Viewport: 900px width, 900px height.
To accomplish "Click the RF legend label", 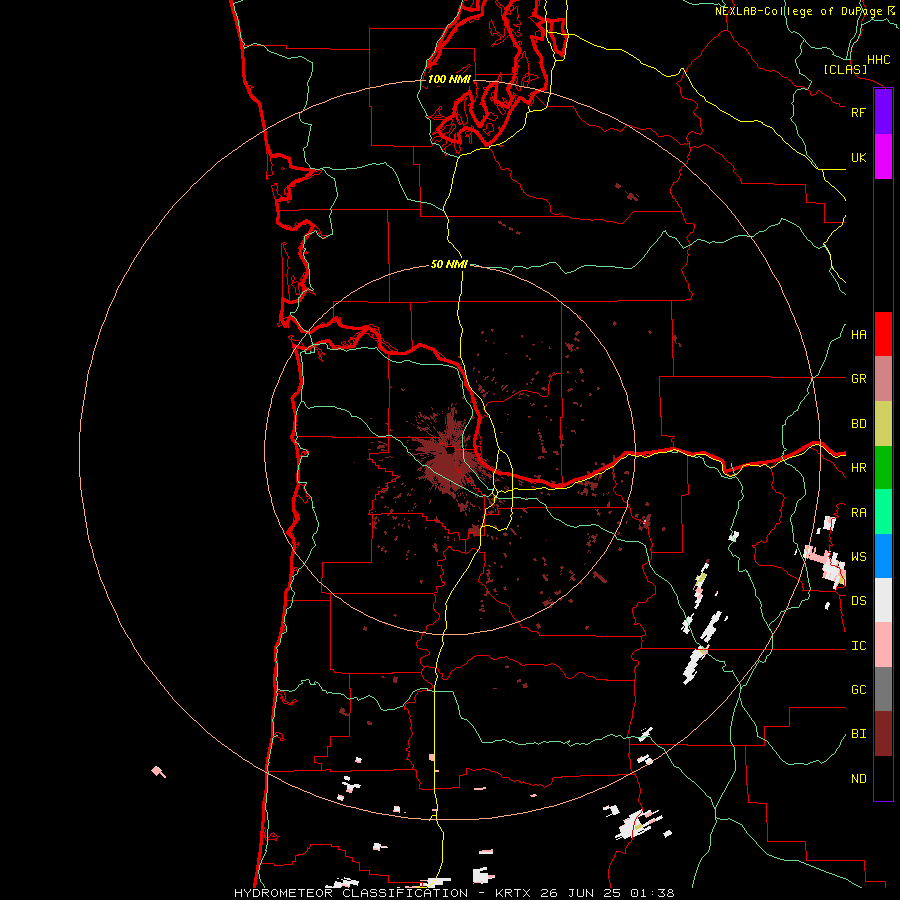I will (858, 112).
